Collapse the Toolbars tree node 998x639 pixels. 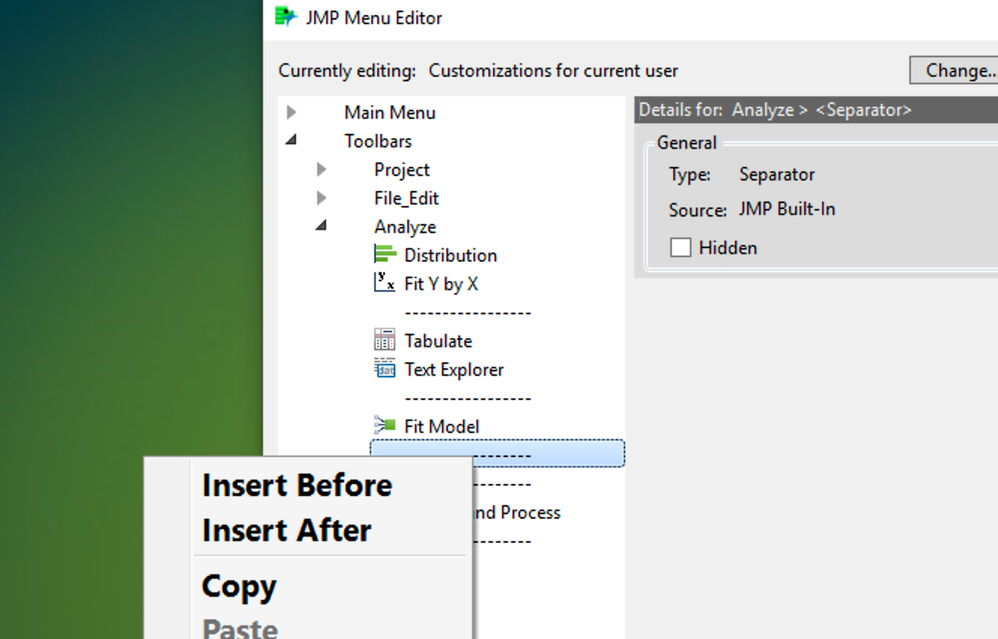pos(292,139)
